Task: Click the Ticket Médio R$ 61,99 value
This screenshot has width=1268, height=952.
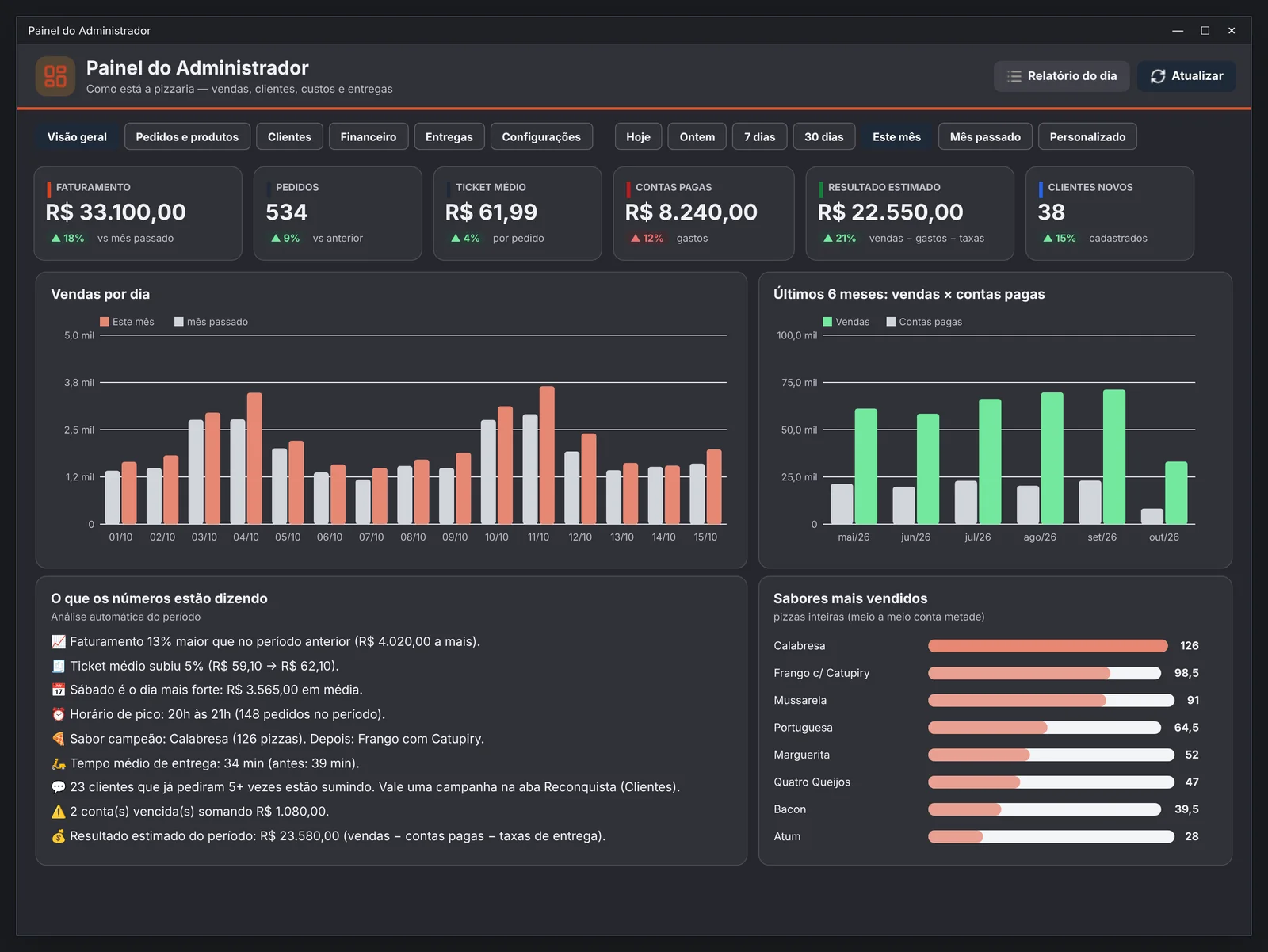Action: tap(491, 212)
